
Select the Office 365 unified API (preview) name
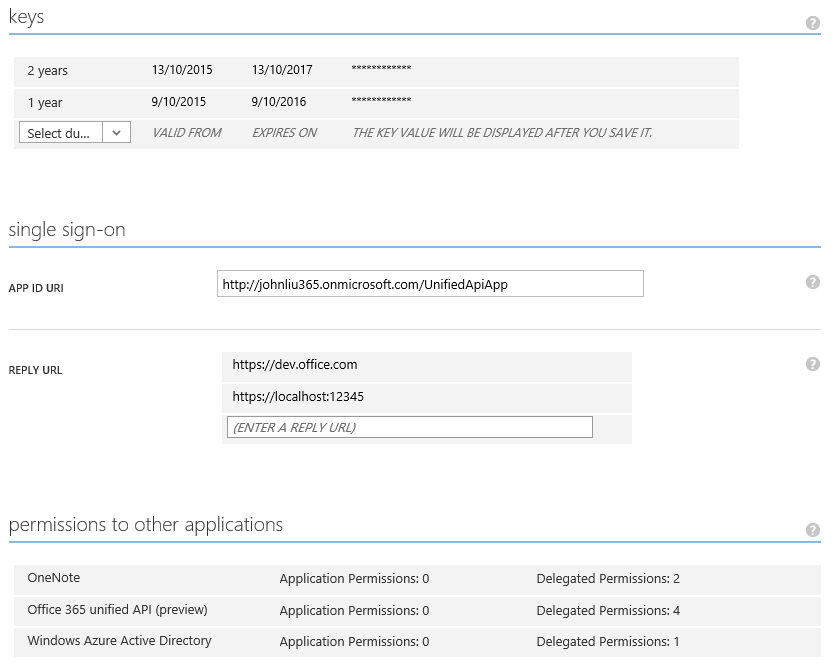click(x=118, y=609)
